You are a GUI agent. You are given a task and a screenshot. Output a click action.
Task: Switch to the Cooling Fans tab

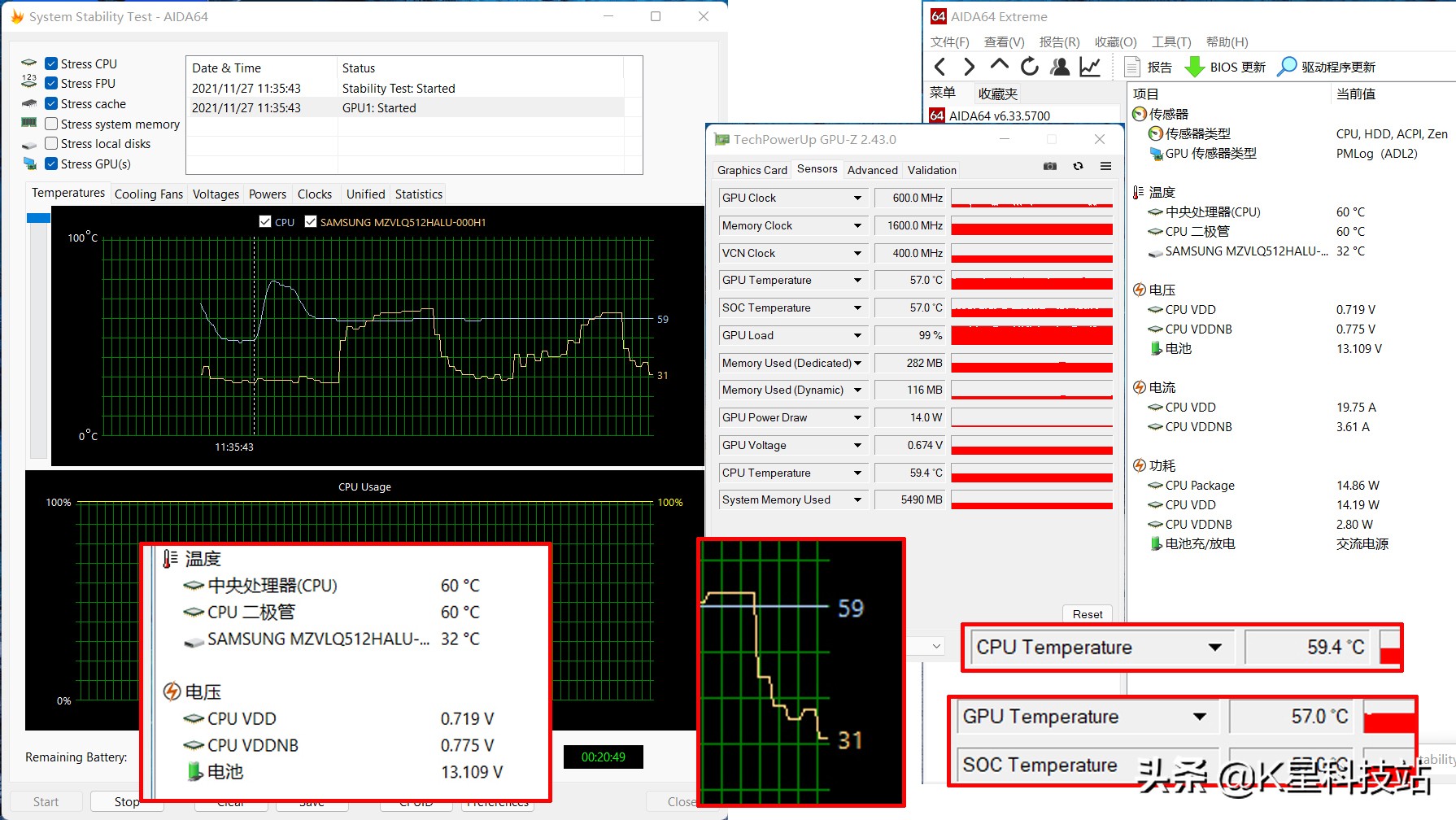pyautogui.click(x=149, y=194)
